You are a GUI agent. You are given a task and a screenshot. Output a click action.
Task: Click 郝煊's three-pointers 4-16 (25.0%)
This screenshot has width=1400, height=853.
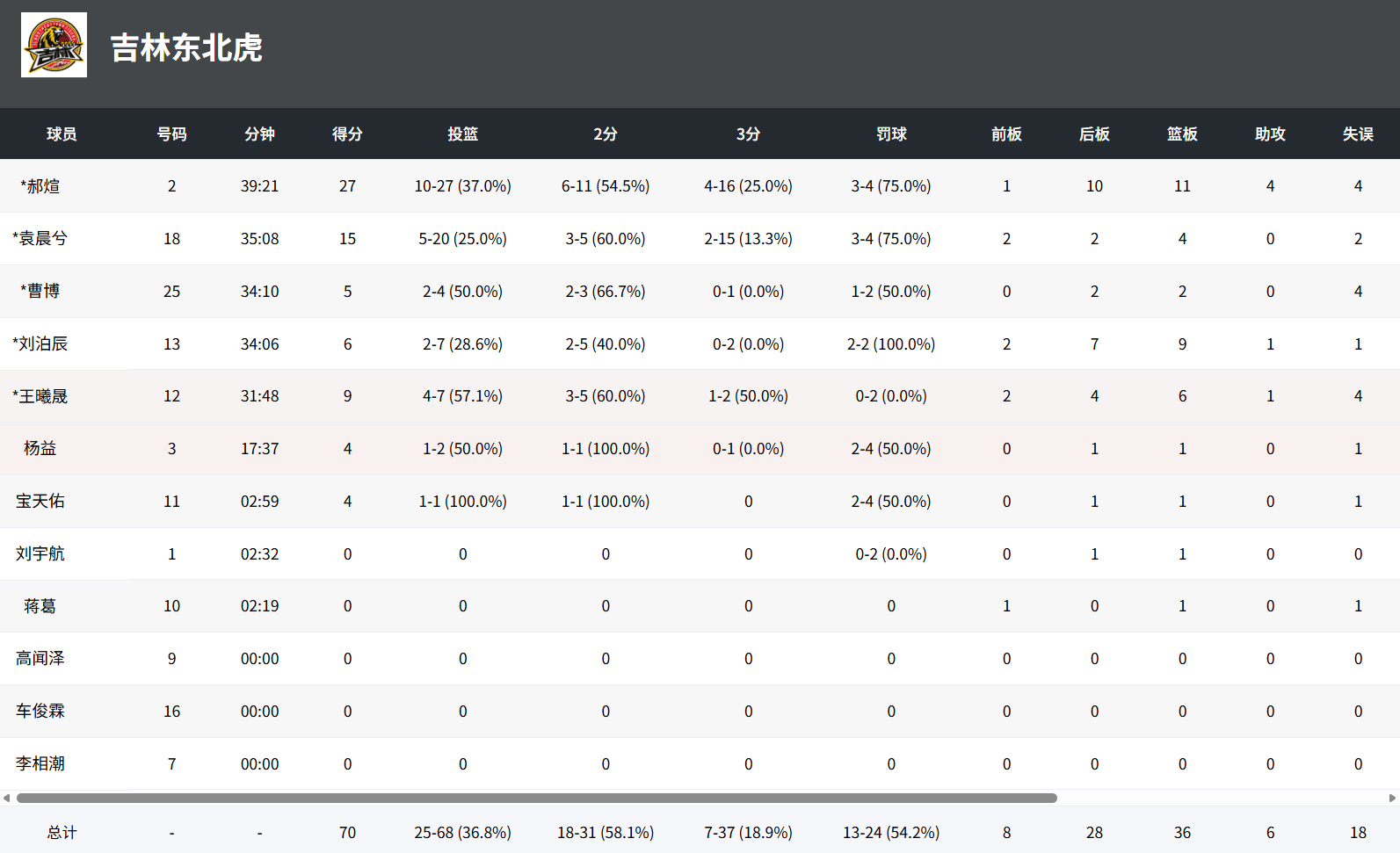[x=748, y=186]
